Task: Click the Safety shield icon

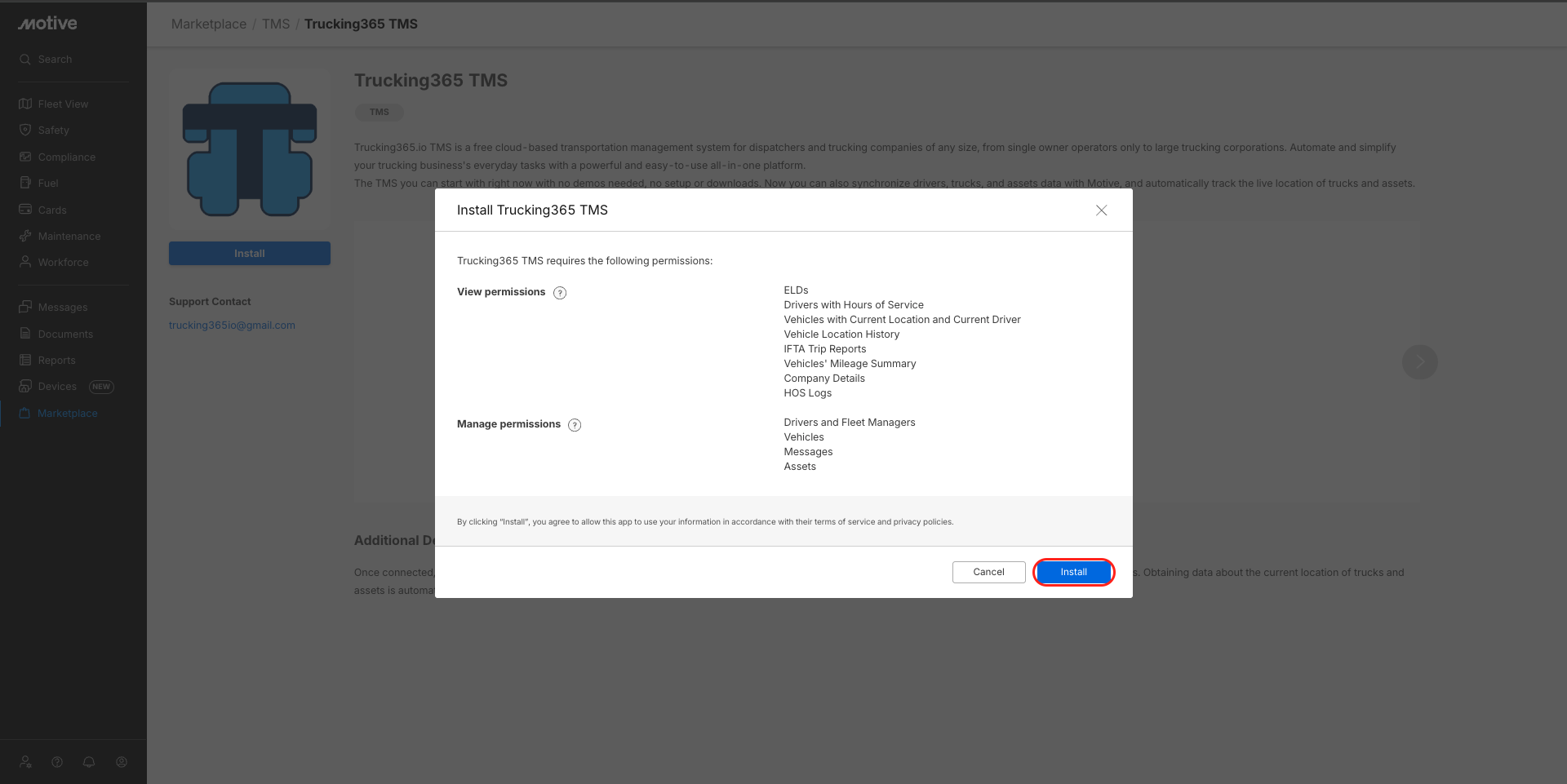Action: pos(25,130)
